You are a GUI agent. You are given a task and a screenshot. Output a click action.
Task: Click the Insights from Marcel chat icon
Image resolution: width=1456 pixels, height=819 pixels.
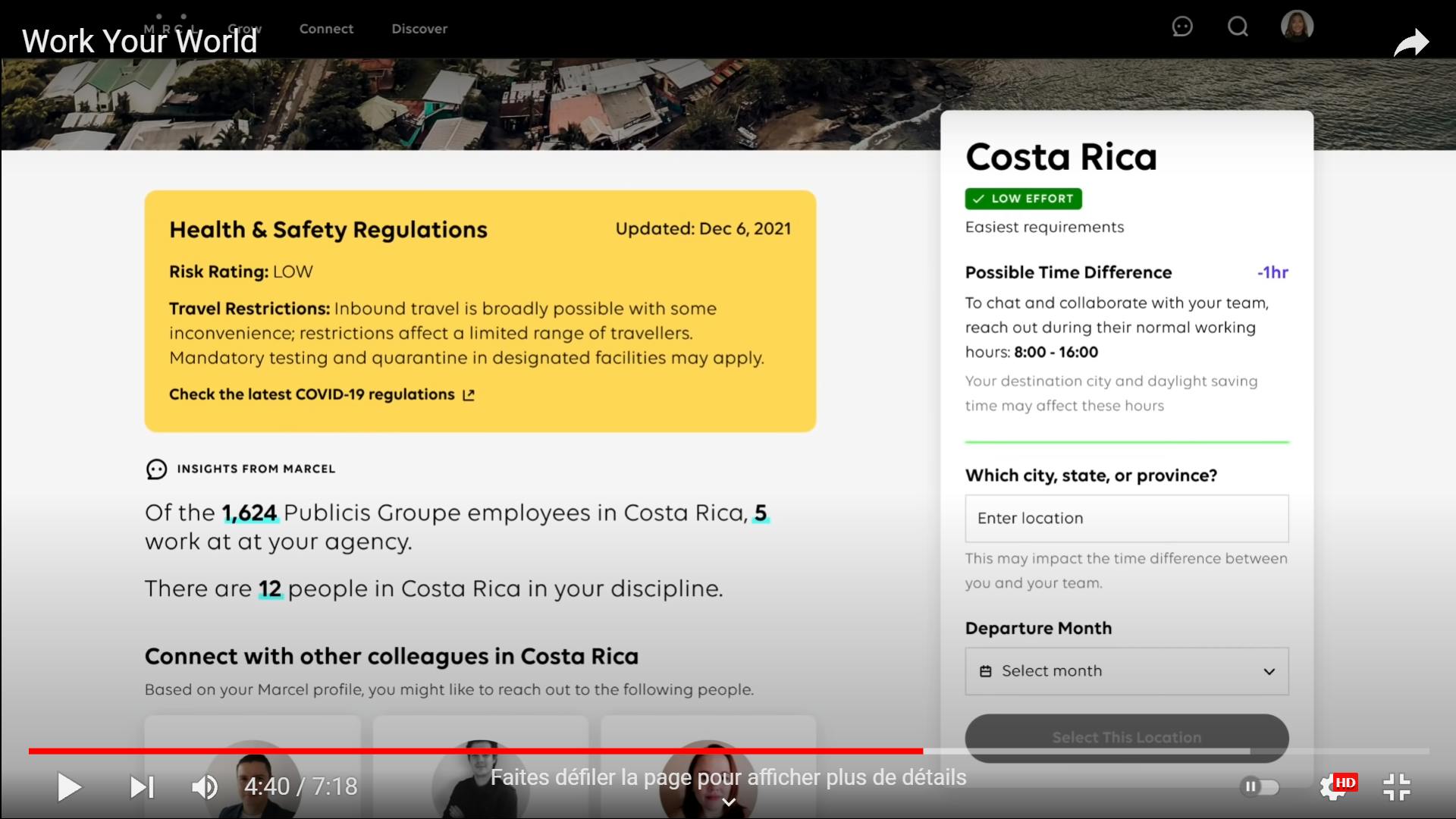(156, 469)
